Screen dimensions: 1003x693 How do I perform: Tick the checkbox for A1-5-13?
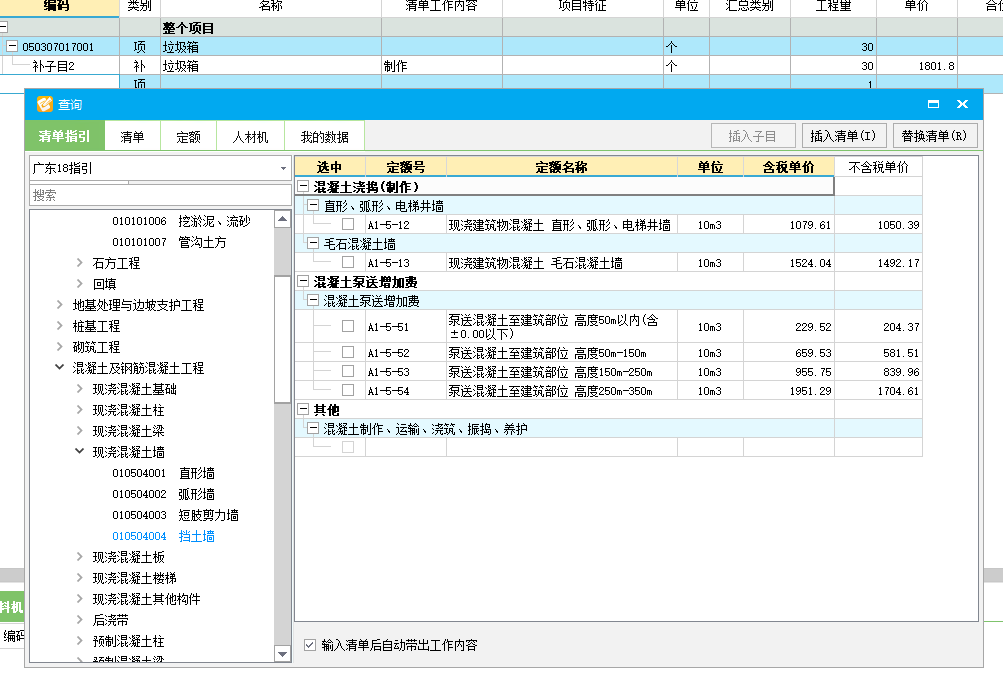tap(348, 262)
